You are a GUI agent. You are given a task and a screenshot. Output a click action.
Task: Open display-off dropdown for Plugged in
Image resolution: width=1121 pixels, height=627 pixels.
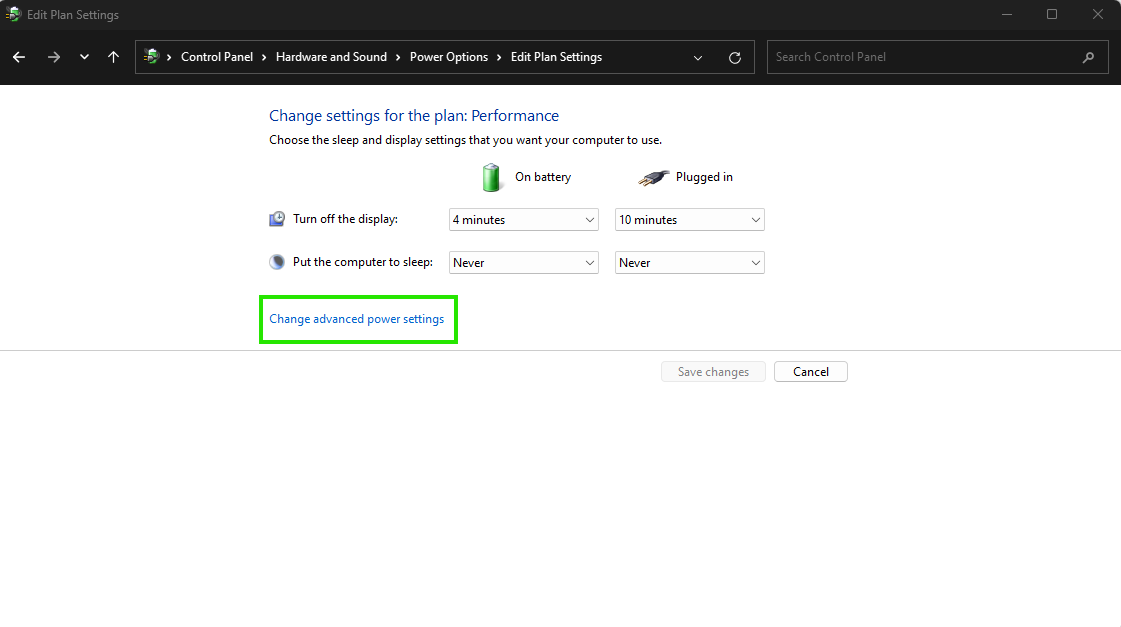click(x=689, y=220)
